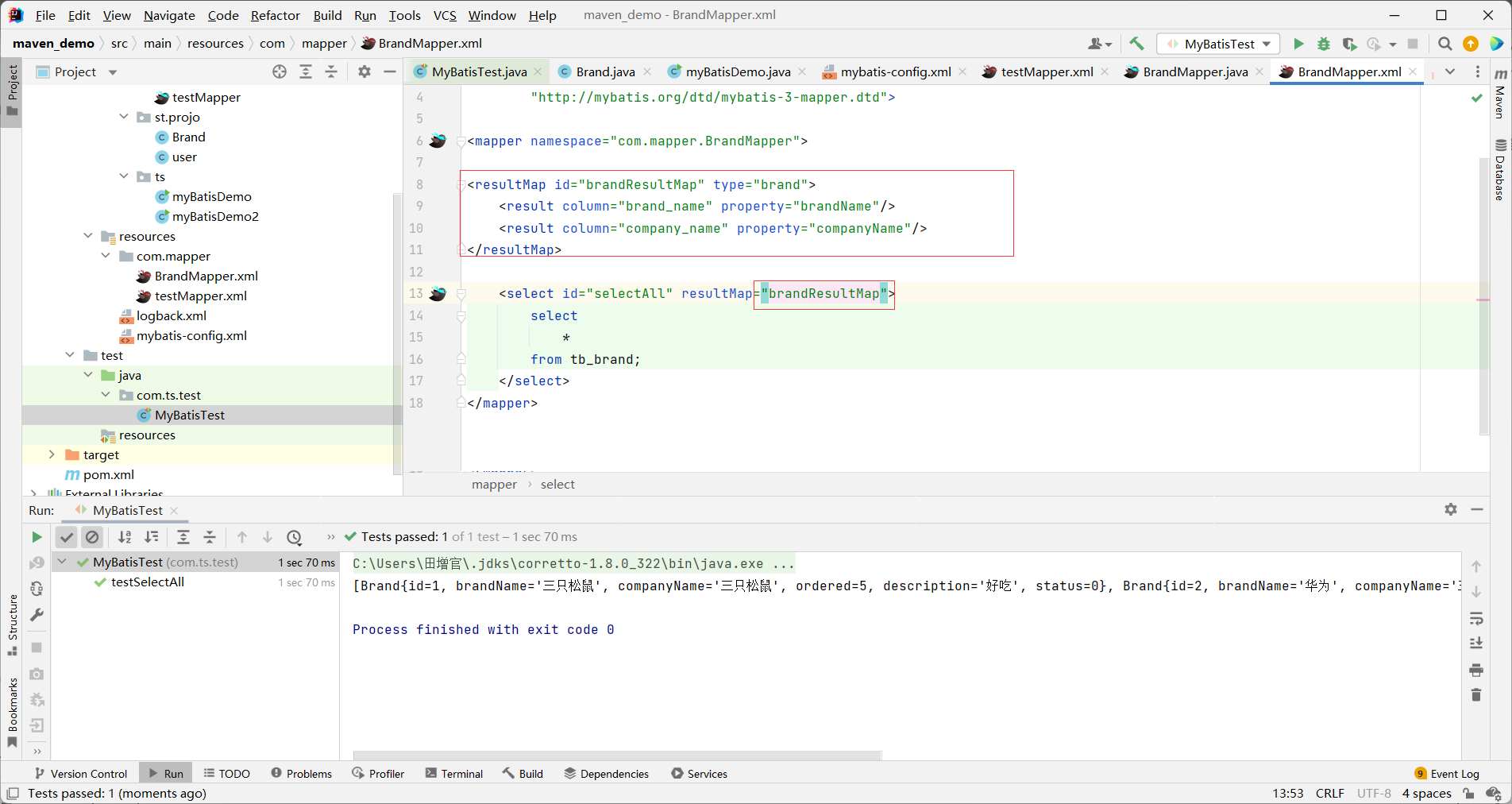Viewport: 1512px width, 804px height.
Task: Hide the Project panel with minus icon
Action: [x=390, y=72]
